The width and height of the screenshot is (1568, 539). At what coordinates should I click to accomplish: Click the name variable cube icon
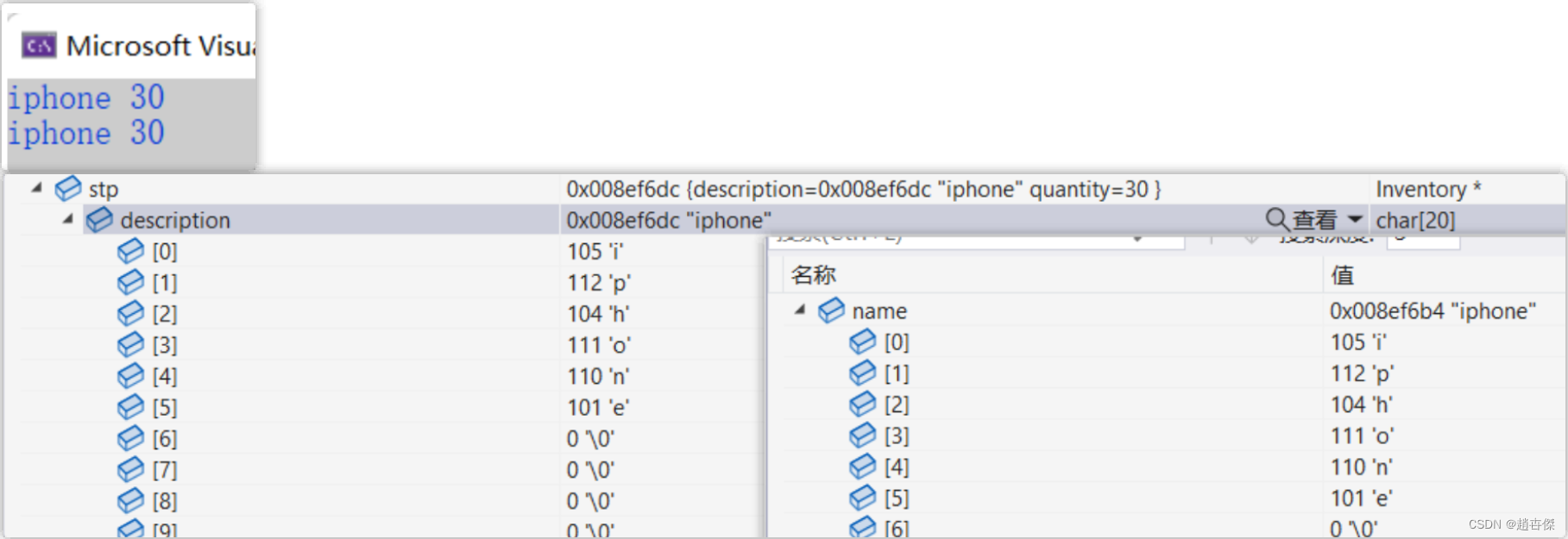831,310
